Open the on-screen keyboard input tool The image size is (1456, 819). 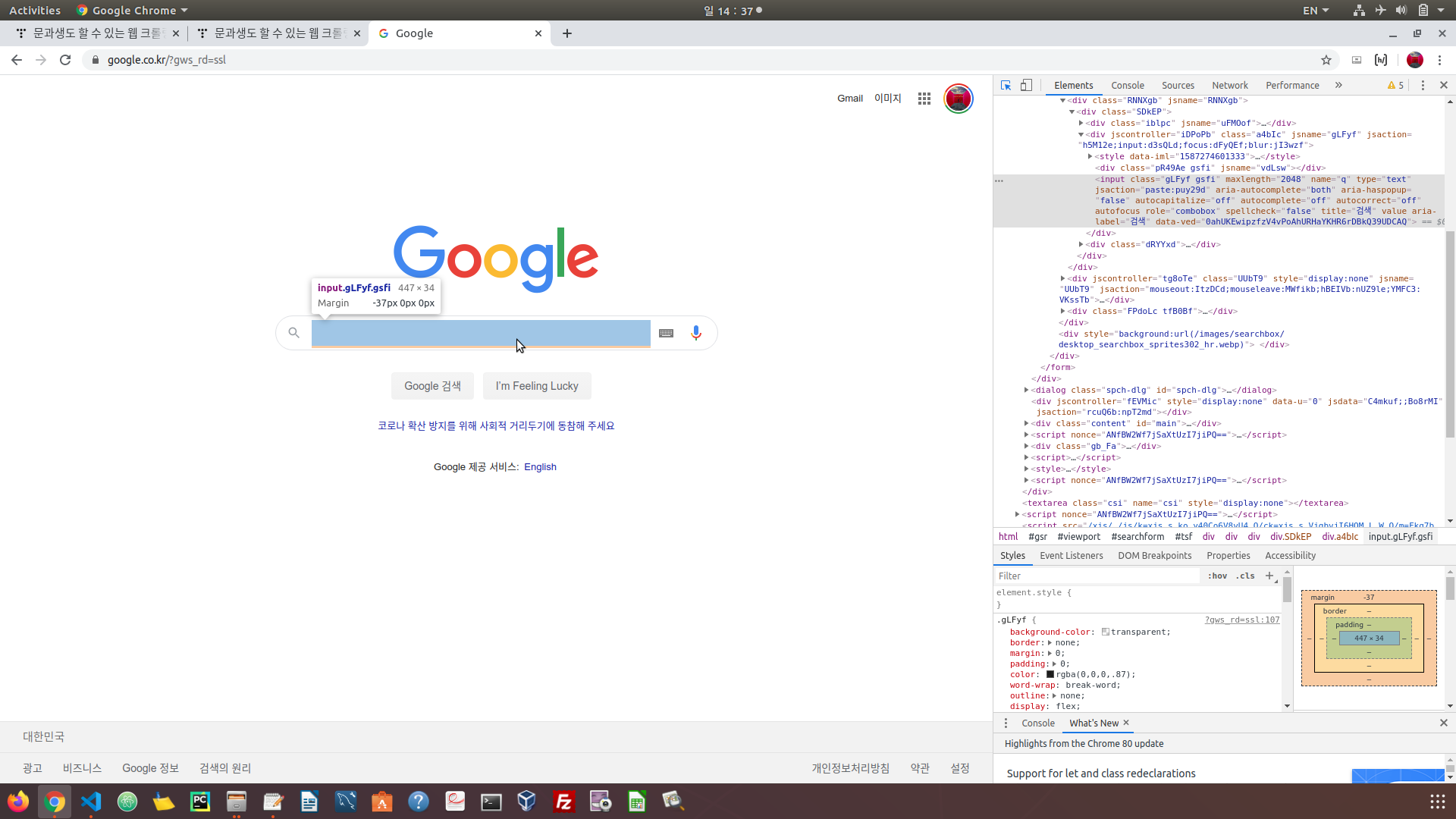tap(666, 333)
